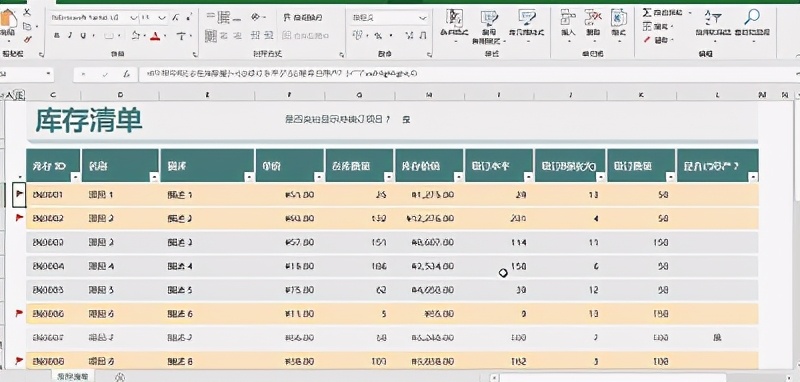
Task: Toggle Italic formatting
Action: (70, 36)
